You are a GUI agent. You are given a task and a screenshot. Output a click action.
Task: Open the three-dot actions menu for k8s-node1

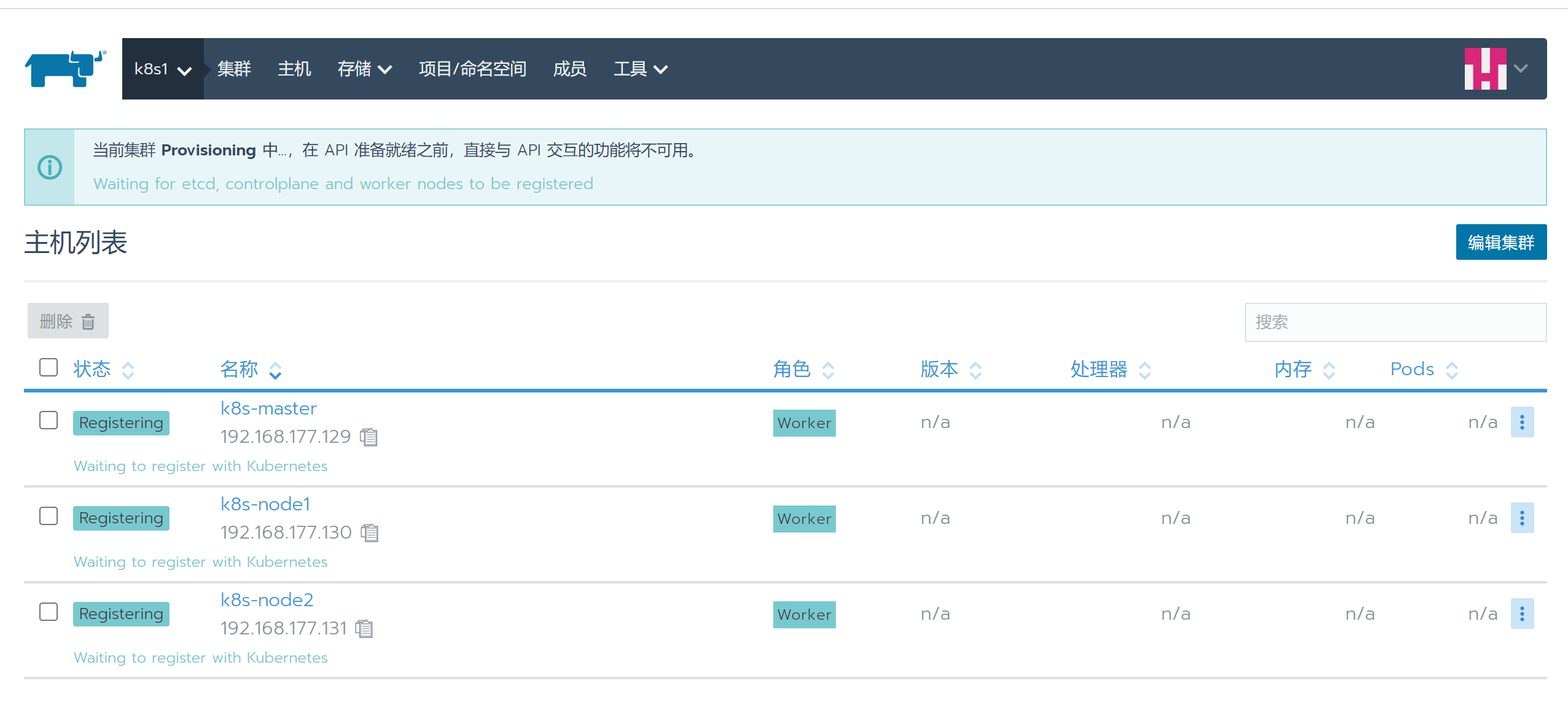pyautogui.click(x=1521, y=518)
